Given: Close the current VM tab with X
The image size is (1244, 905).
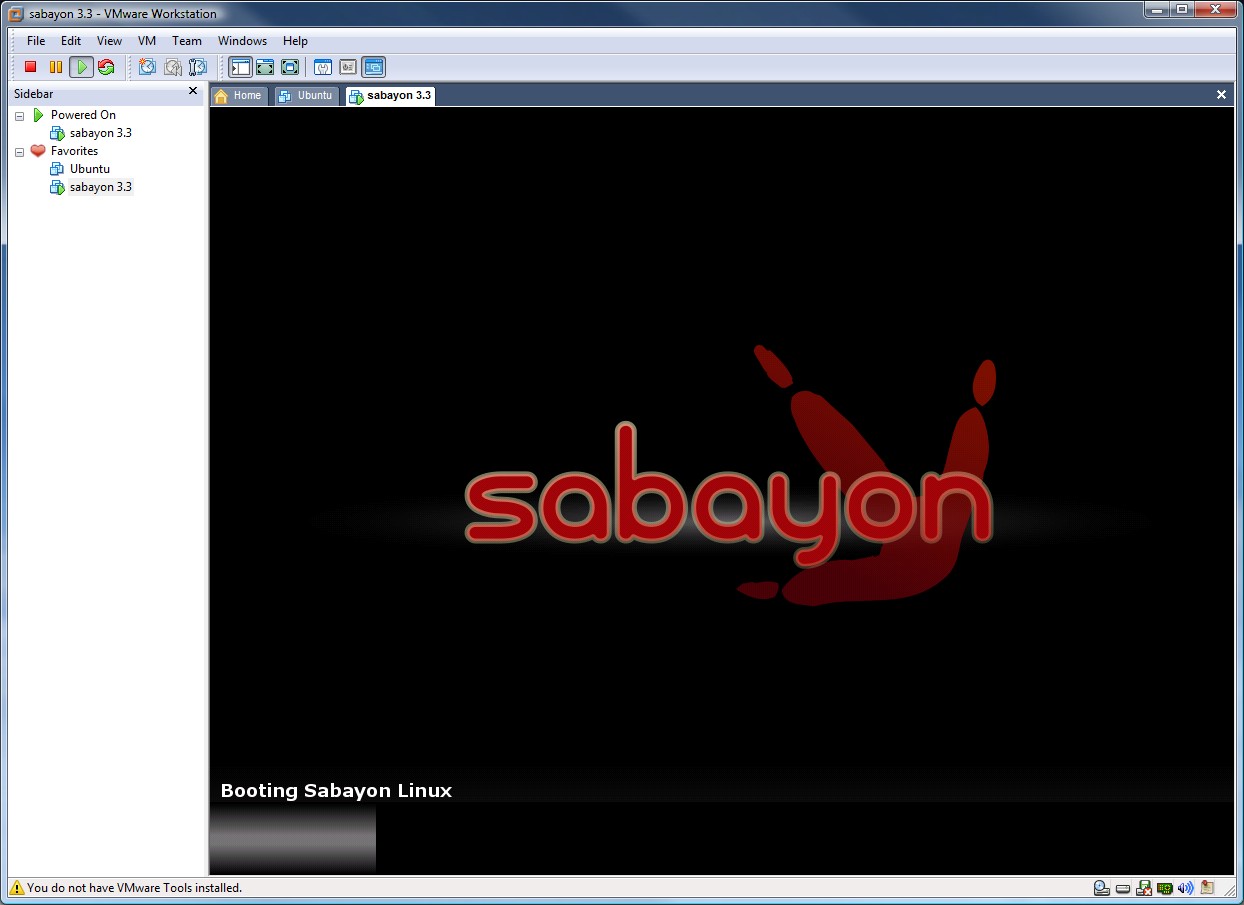Looking at the screenshot, I should coord(1221,94).
